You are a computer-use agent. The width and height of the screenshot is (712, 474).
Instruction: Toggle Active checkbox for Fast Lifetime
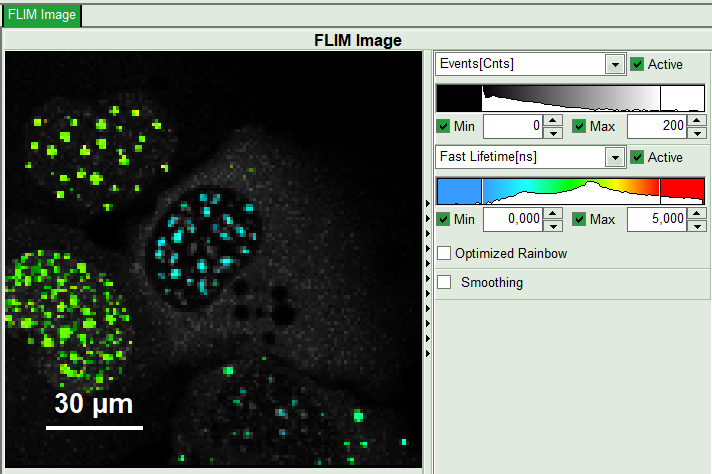point(638,157)
